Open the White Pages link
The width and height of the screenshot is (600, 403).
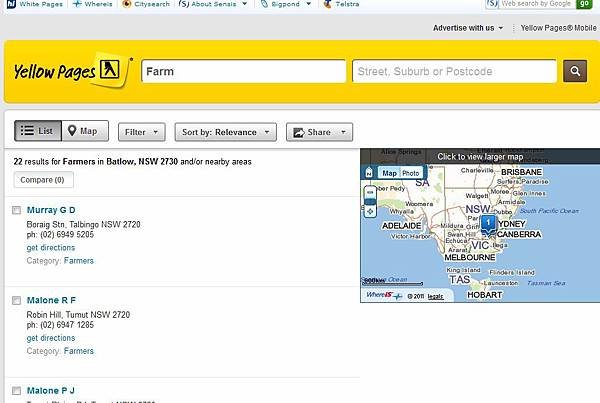(x=41, y=4)
